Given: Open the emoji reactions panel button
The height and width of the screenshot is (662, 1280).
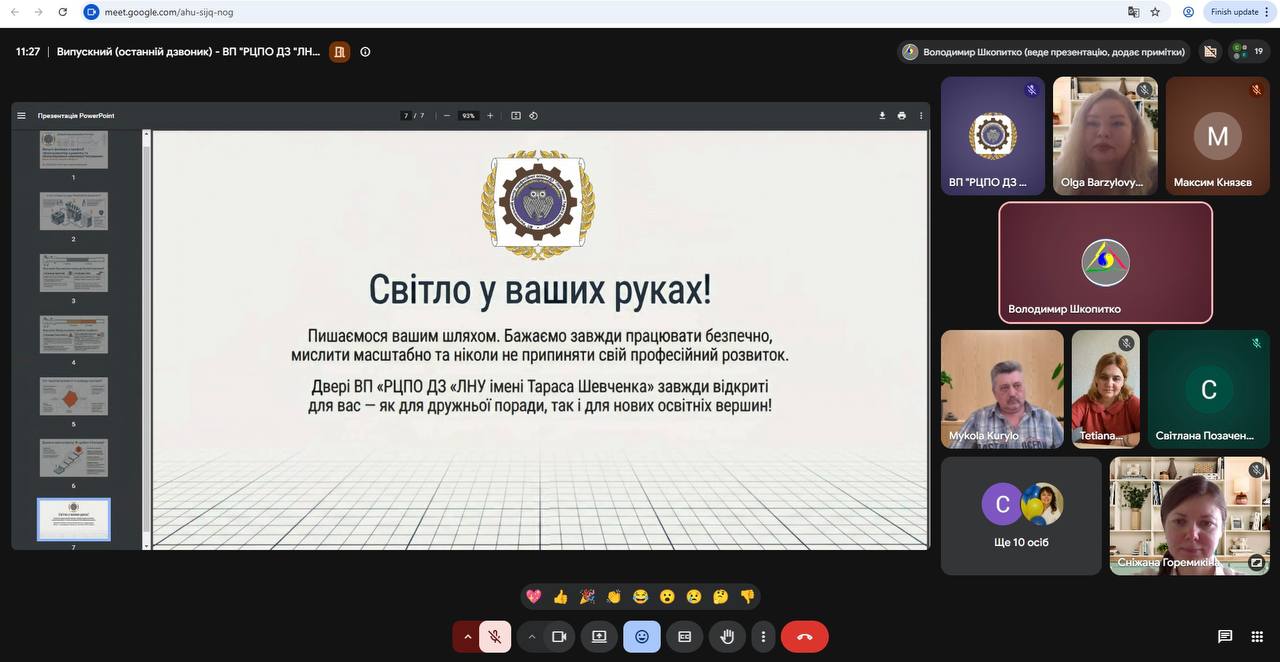Looking at the screenshot, I should click(x=642, y=637).
